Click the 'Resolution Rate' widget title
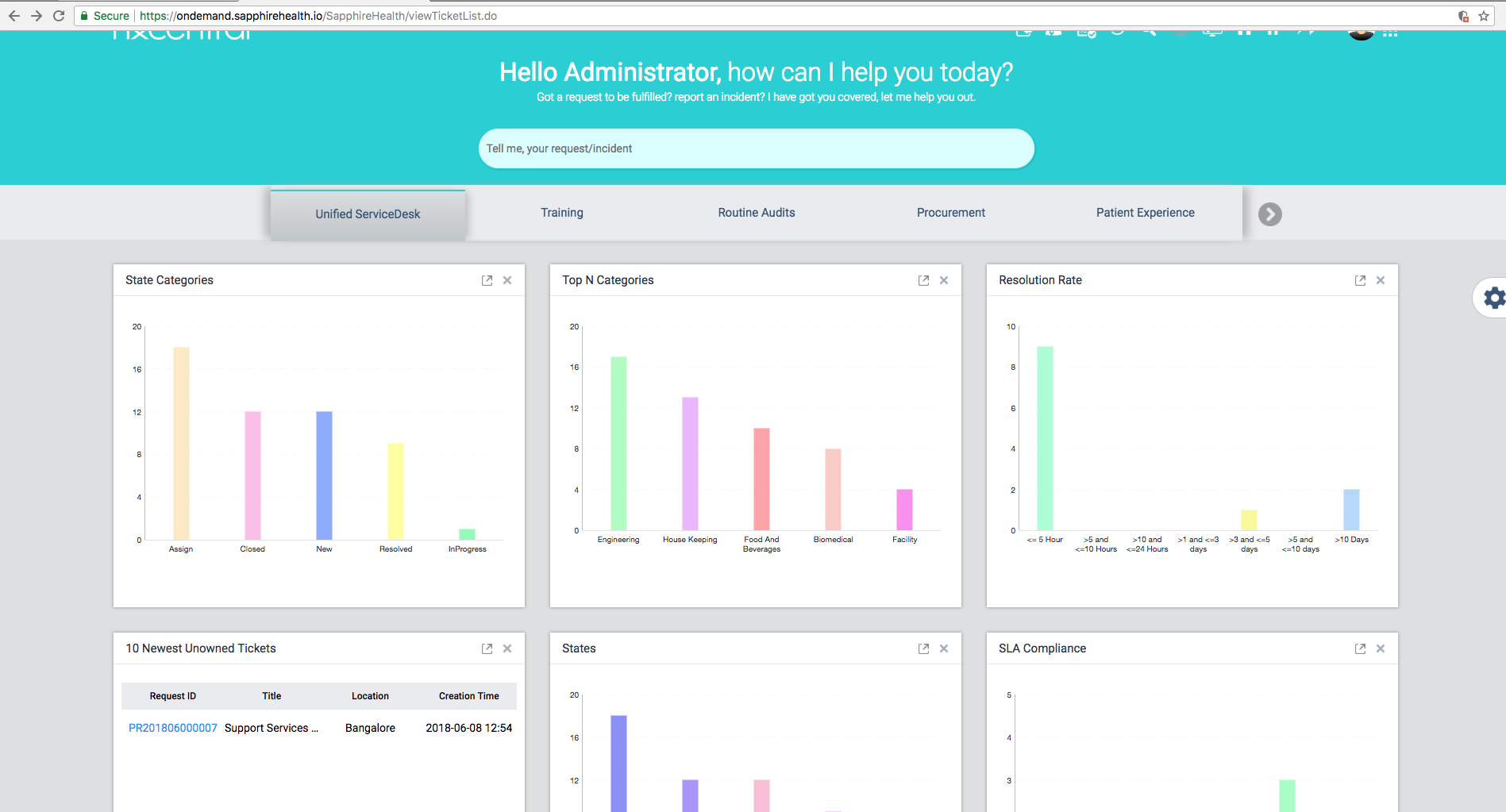 click(1040, 280)
